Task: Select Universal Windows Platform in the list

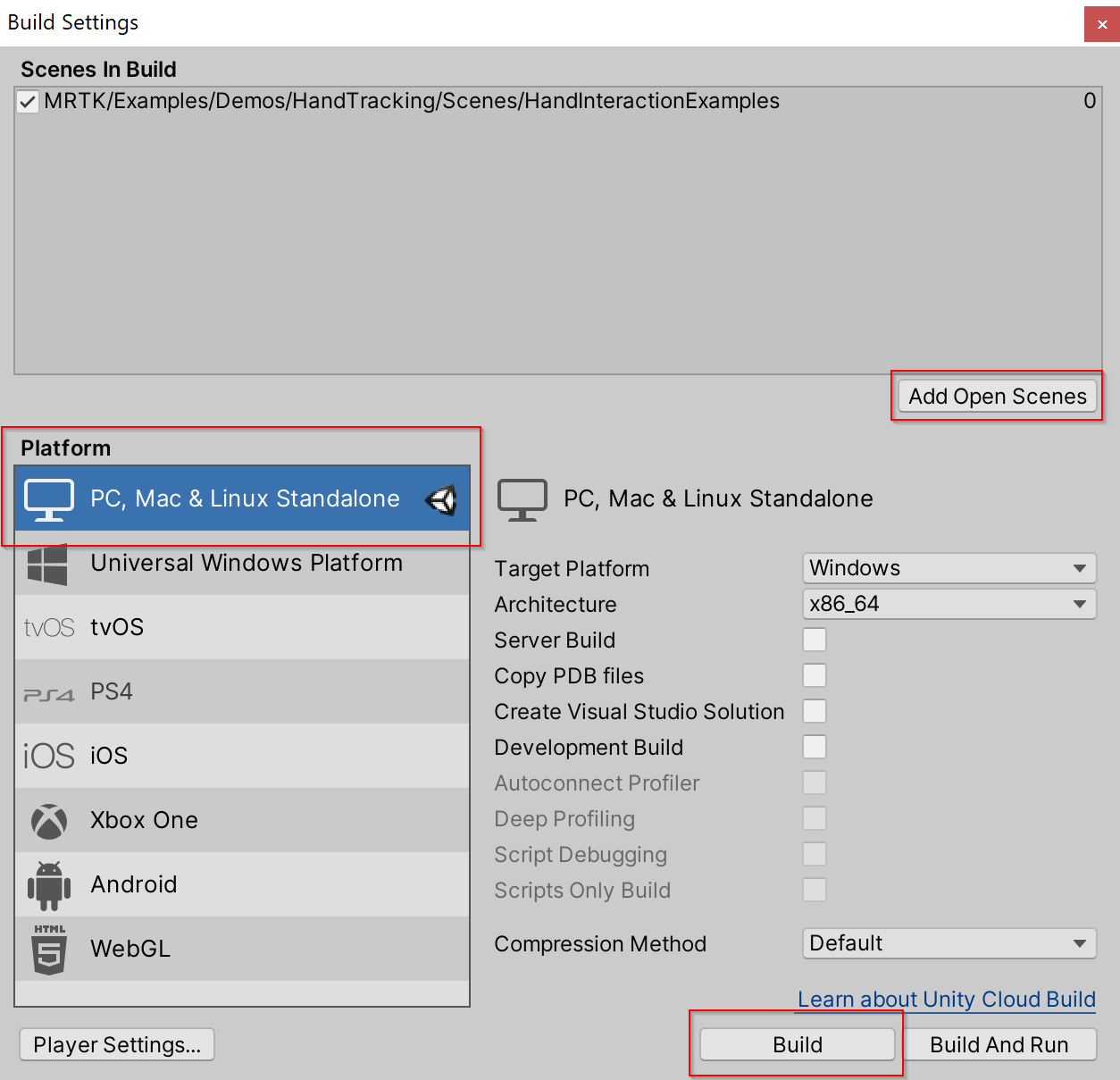Action: click(x=242, y=564)
